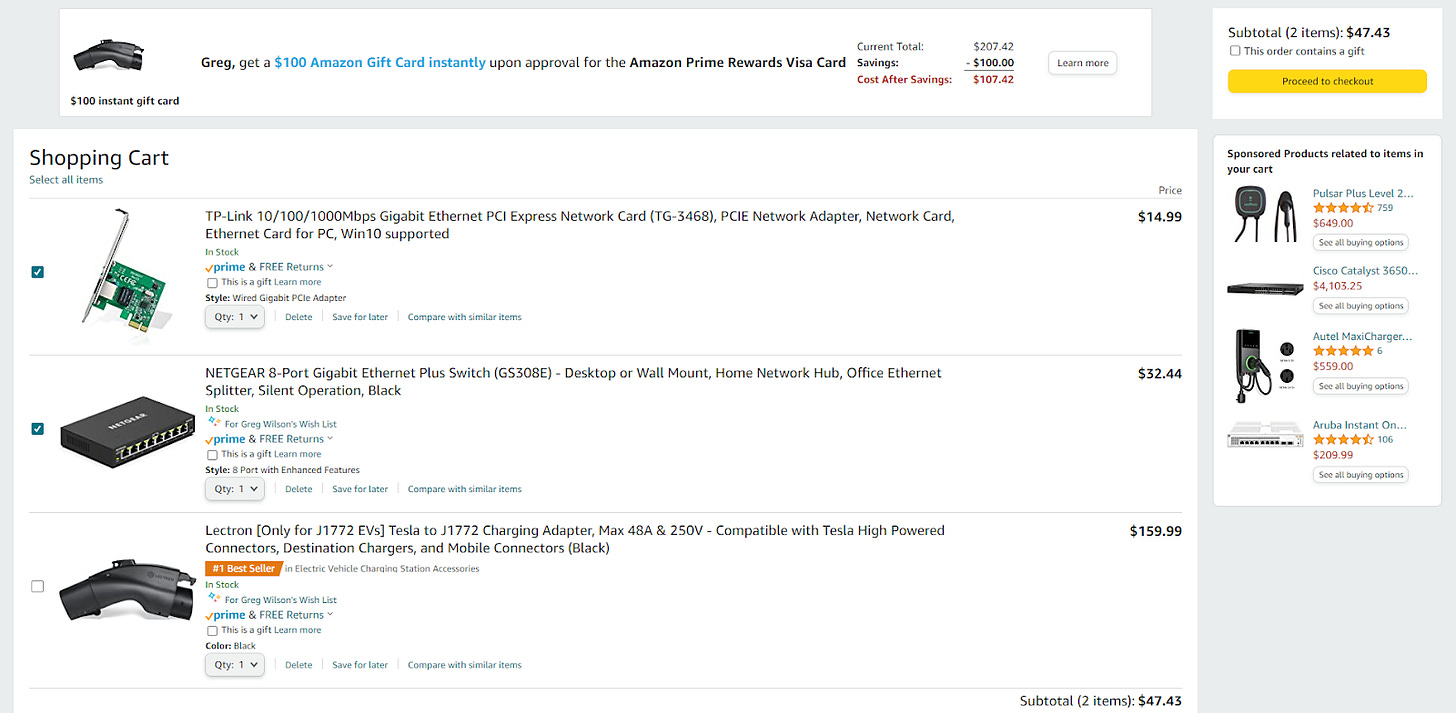Open Cisco Catalyst sponsored product image
This screenshot has width=1456, height=713.
(x=1266, y=288)
